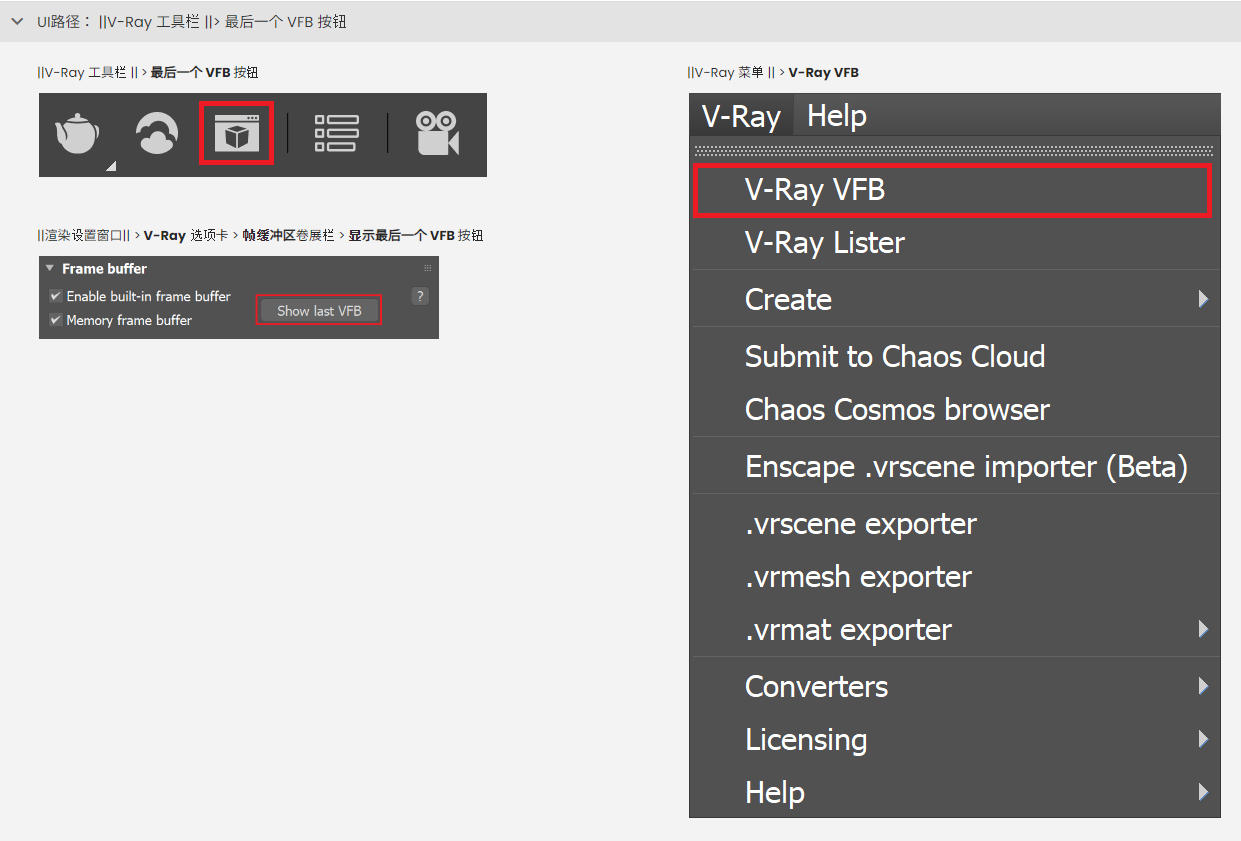The height and width of the screenshot is (841, 1241).
Task: Select Enscape .vrscene importer (Beta)
Action: [955, 467]
